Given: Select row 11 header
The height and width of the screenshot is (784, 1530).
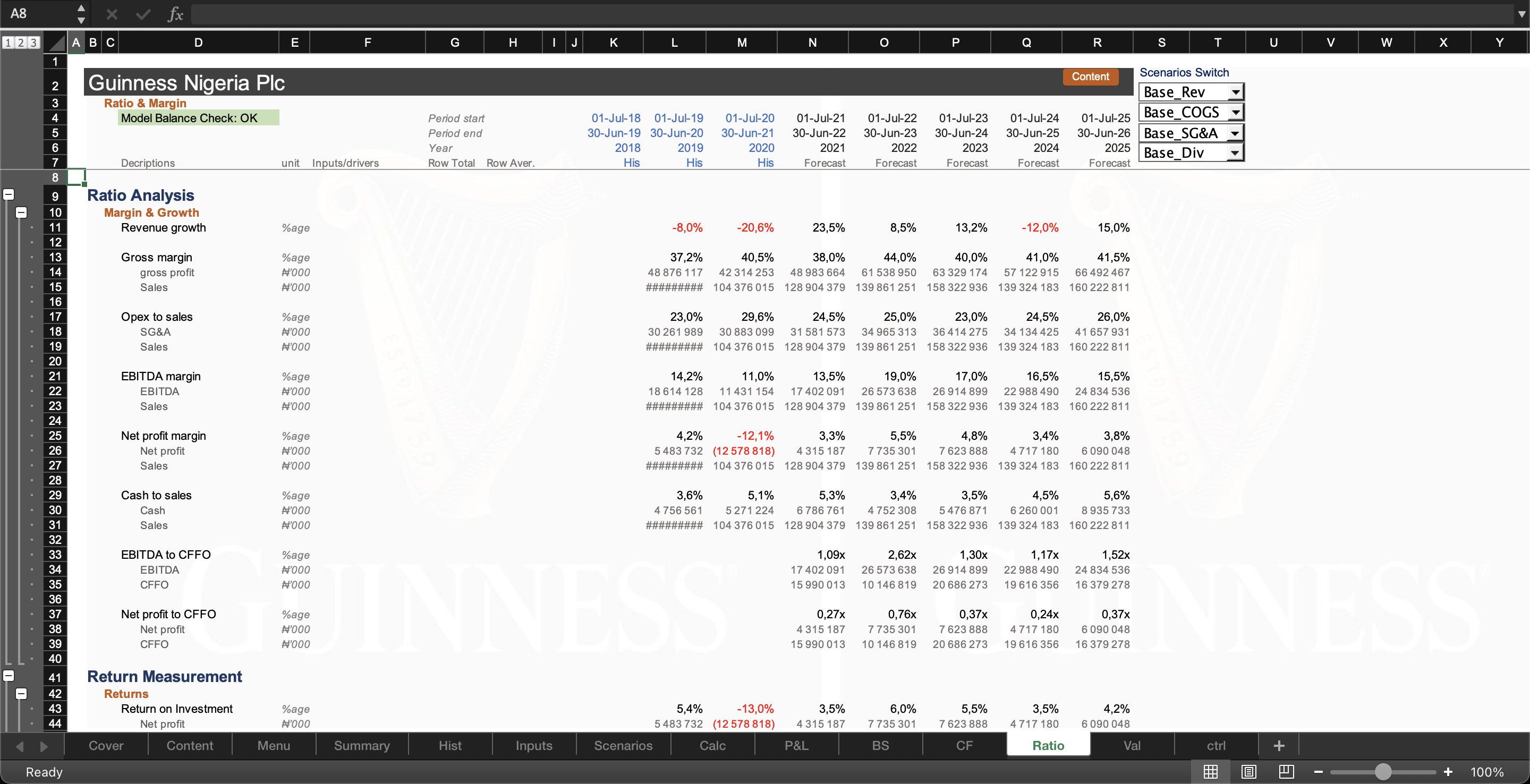Looking at the screenshot, I should pyautogui.click(x=55, y=227).
